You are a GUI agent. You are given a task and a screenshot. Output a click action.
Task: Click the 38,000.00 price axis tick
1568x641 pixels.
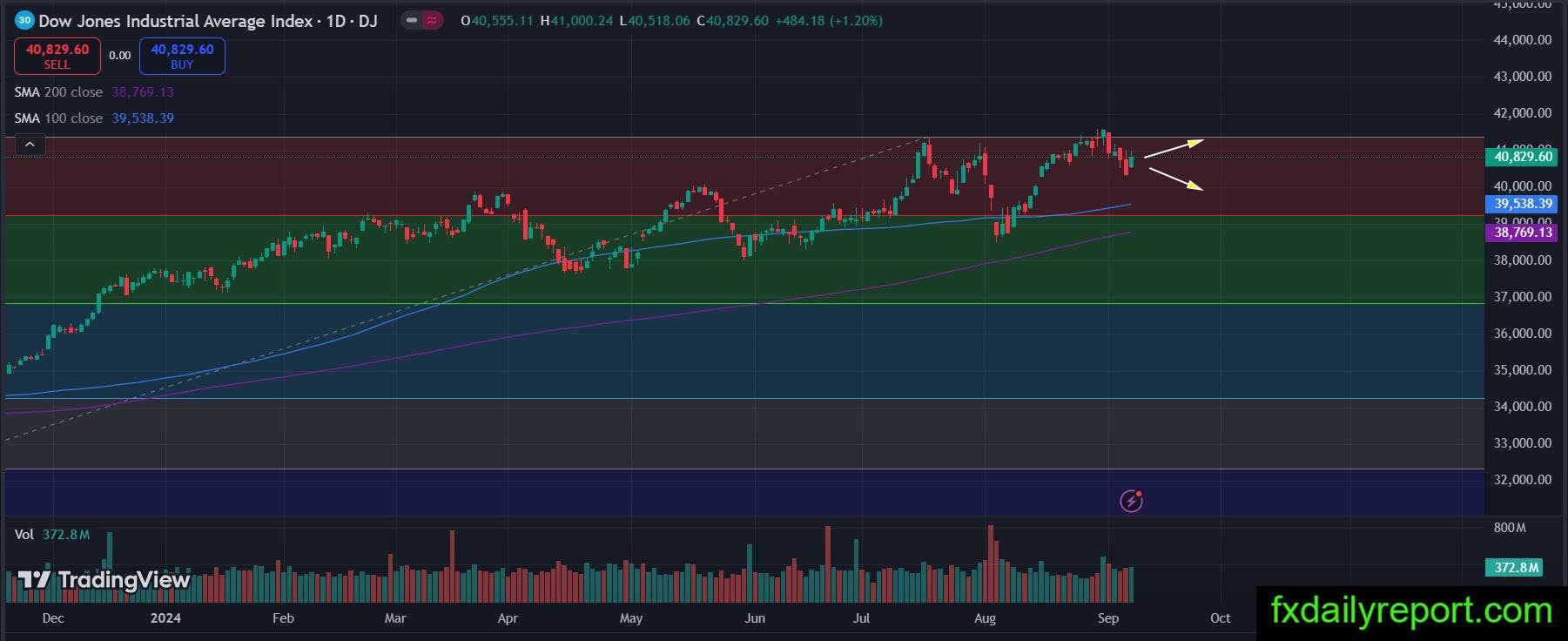click(x=1523, y=260)
